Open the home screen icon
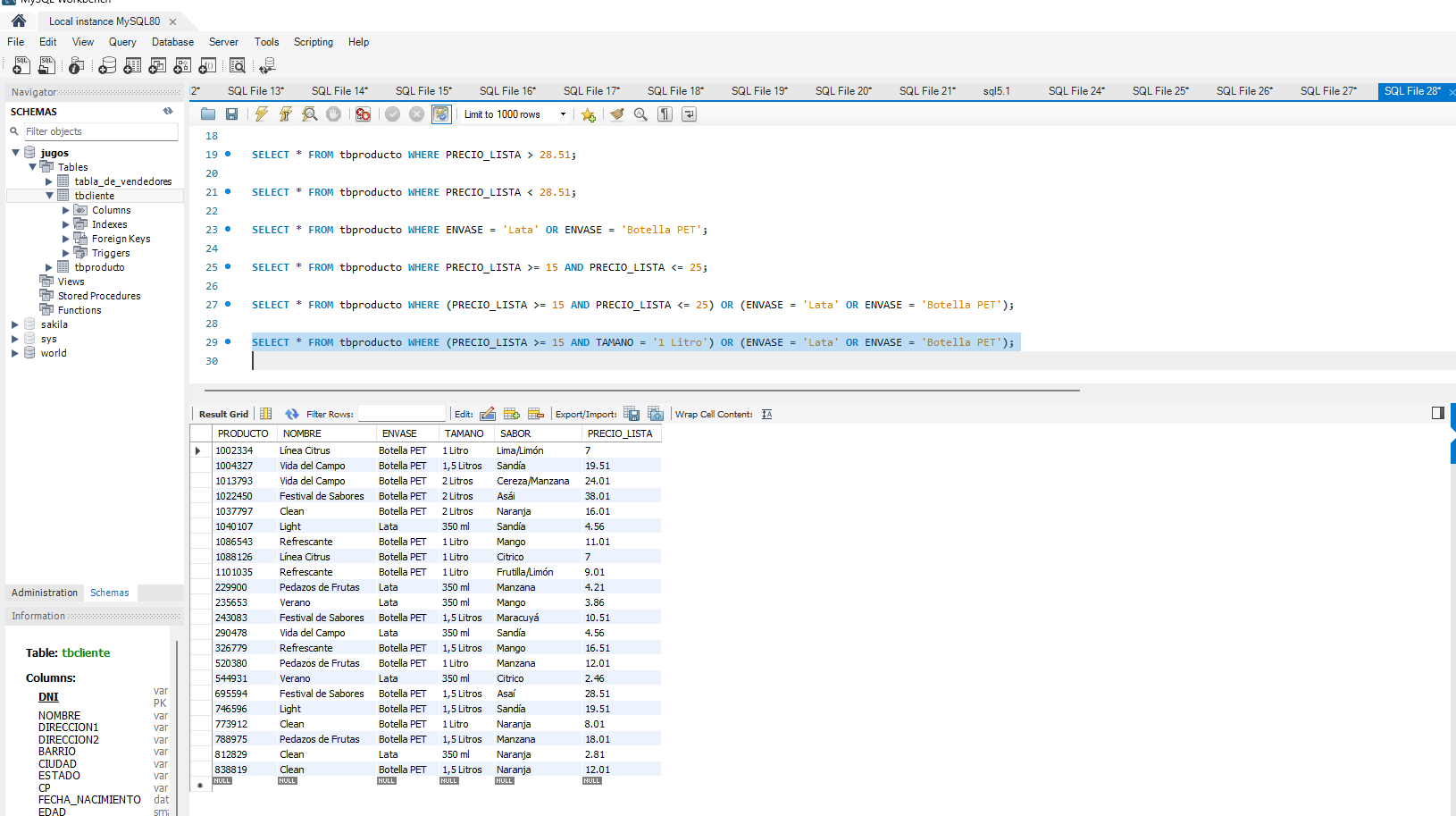The height and width of the screenshot is (816, 1456). click(18, 21)
